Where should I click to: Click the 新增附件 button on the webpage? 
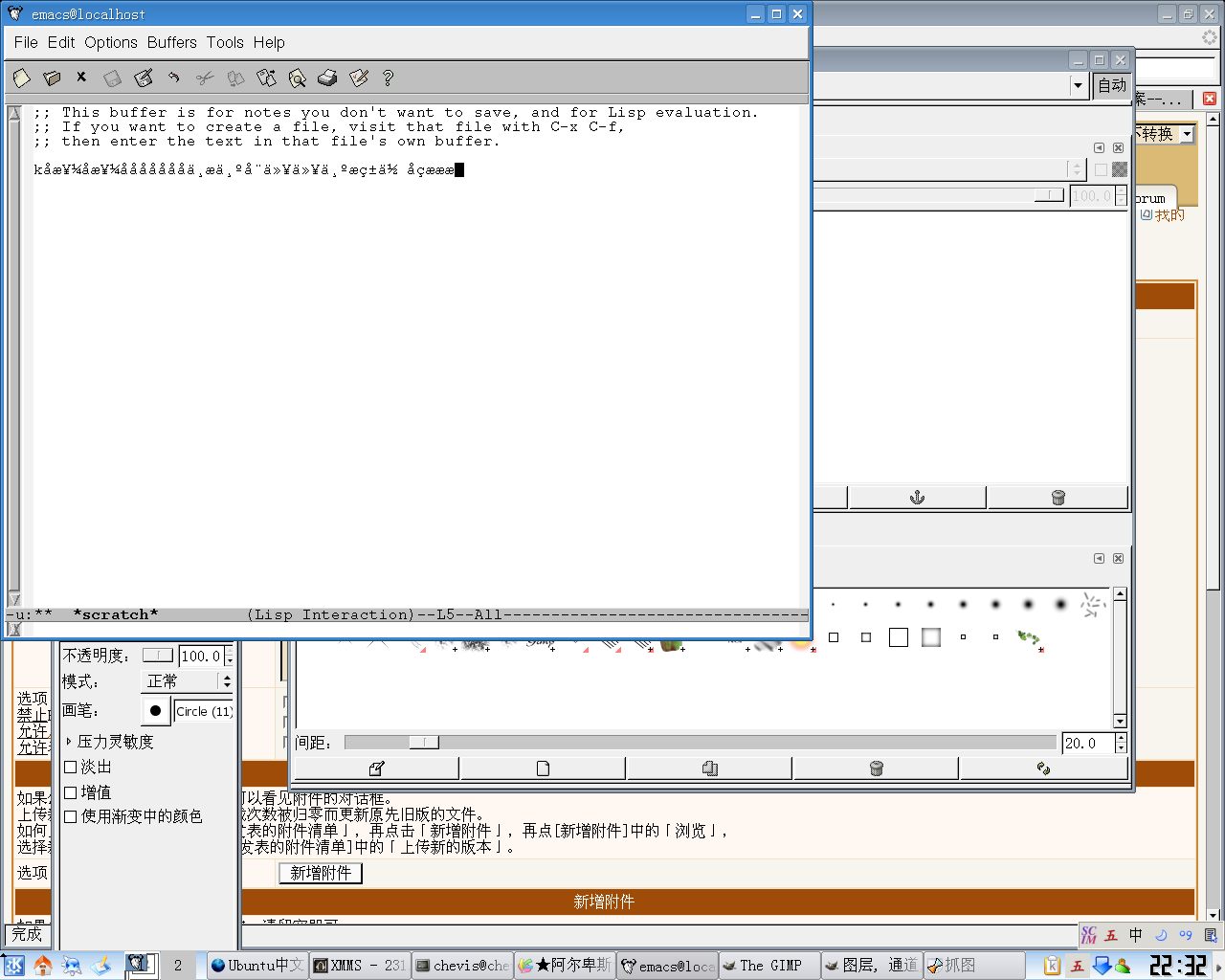[321, 873]
